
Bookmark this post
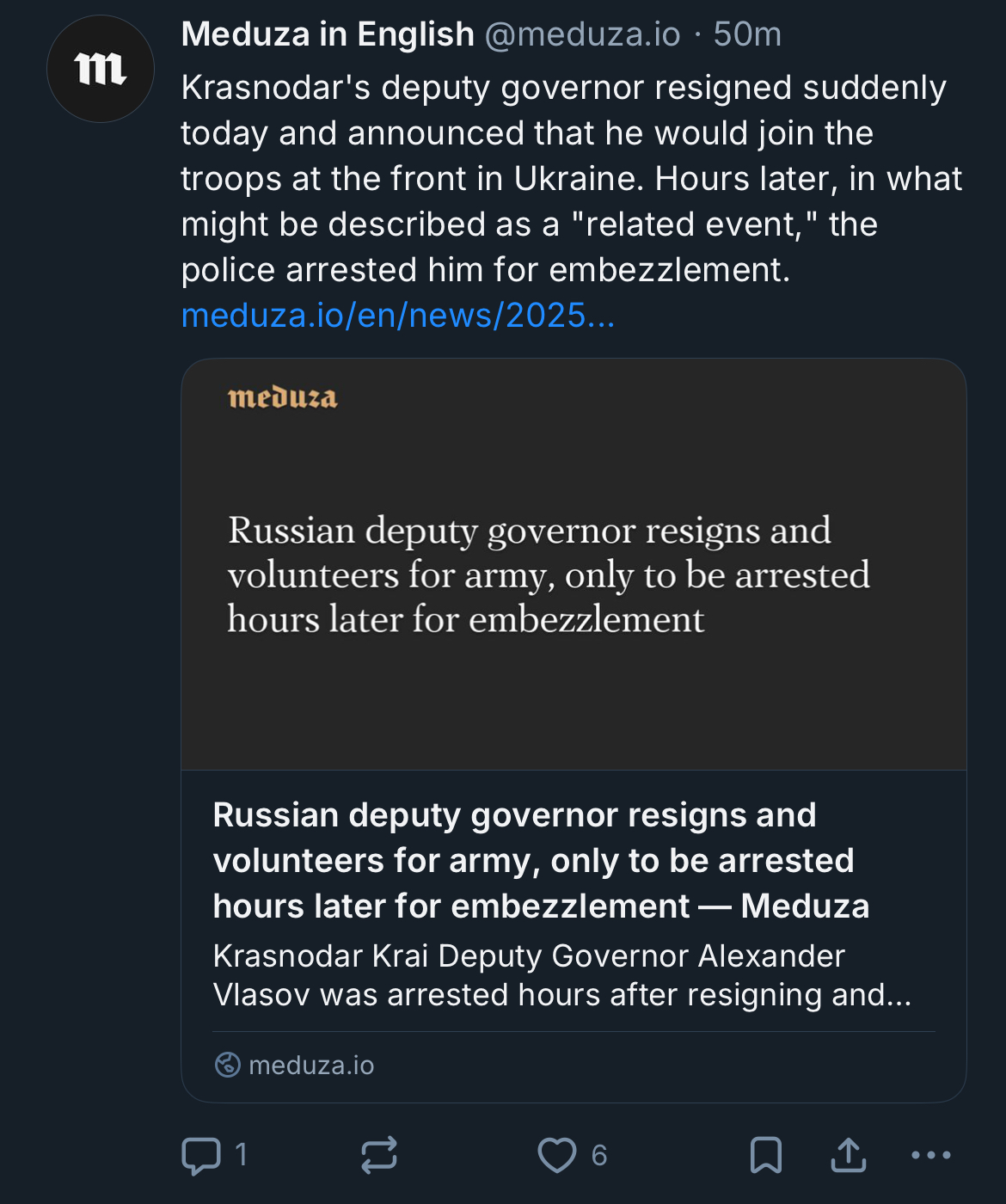tap(765, 1155)
